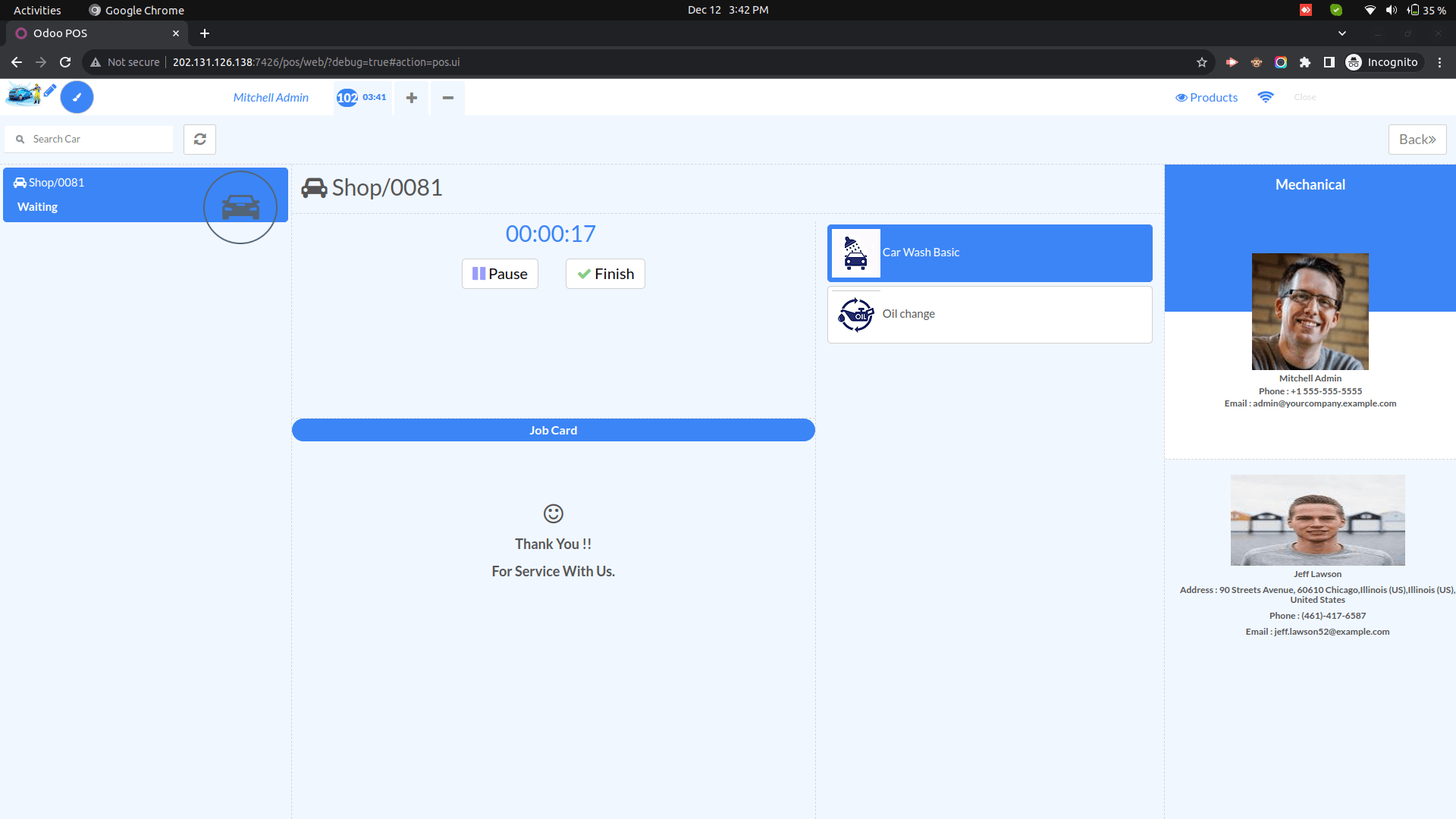The width and height of the screenshot is (1456, 819).
Task: Bookmark page with star icon
Action: pyautogui.click(x=1201, y=62)
